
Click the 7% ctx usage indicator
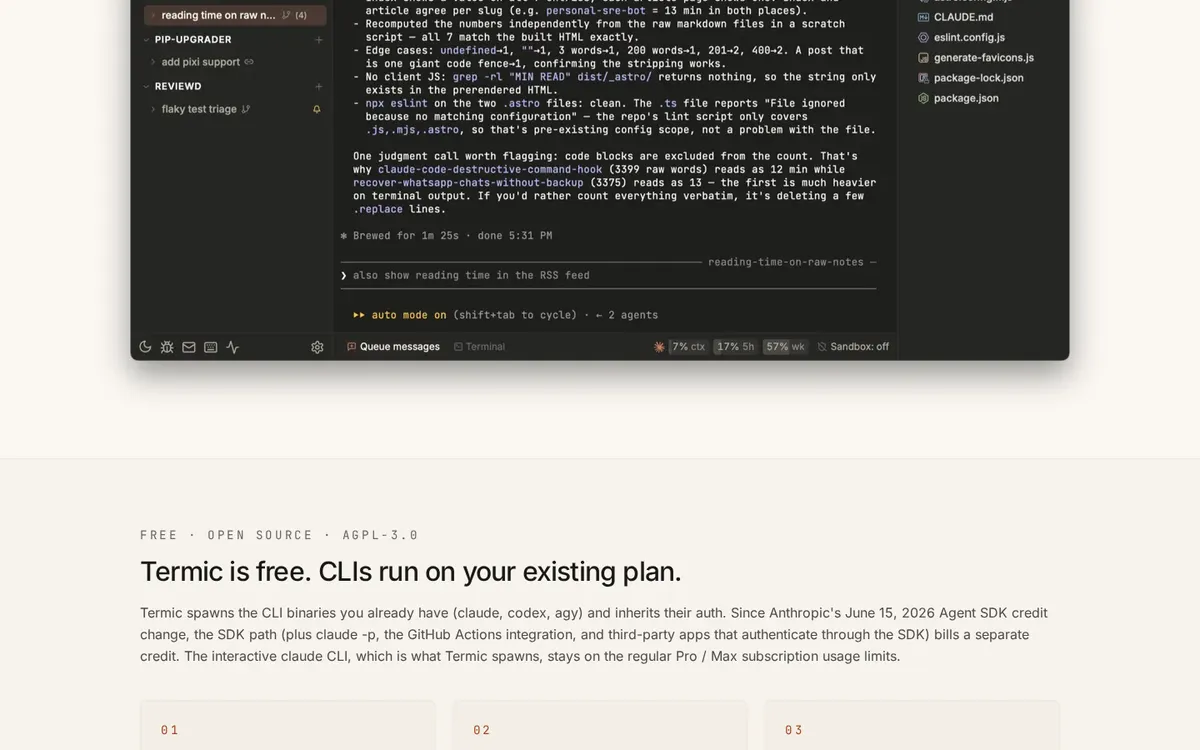click(x=688, y=347)
